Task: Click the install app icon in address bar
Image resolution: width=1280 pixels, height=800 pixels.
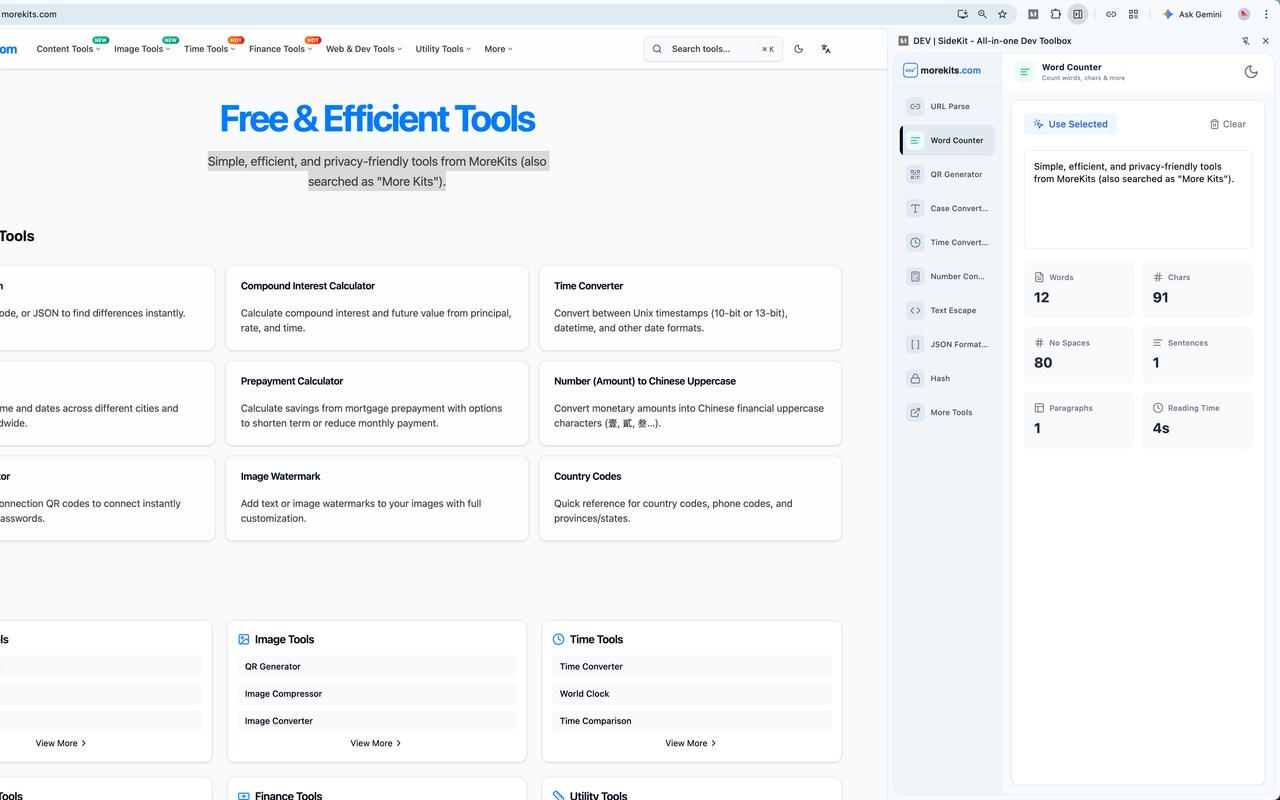Action: pyautogui.click(x=962, y=14)
